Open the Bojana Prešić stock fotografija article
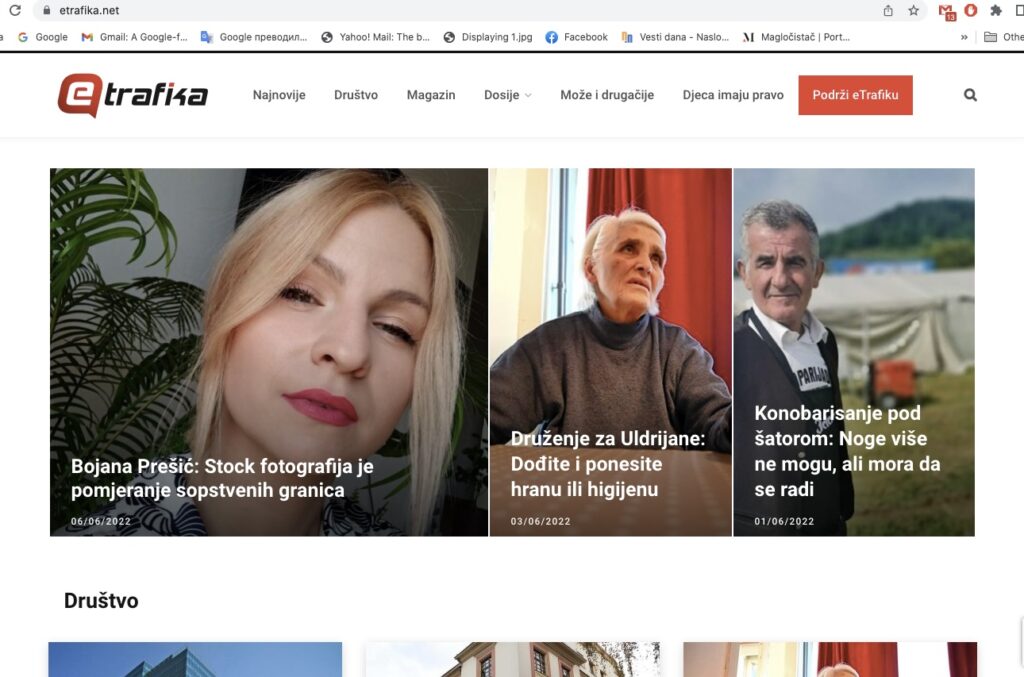The height and width of the screenshot is (677, 1024). (222, 478)
